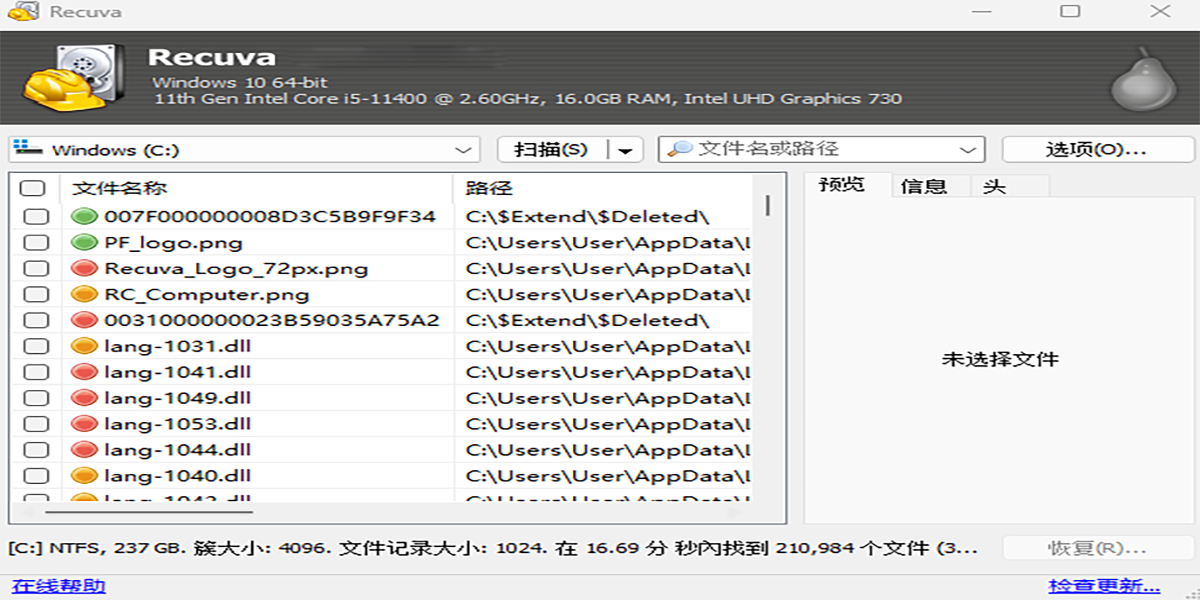Click red status dot for lang-1041.dll
The image size is (1200, 600).
click(x=84, y=372)
